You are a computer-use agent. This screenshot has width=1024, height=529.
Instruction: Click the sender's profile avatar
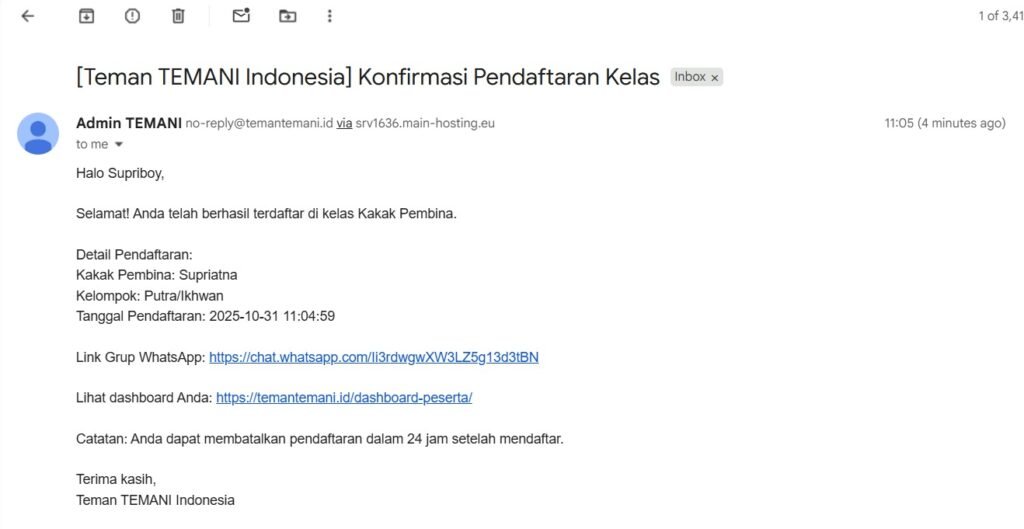tap(38, 133)
